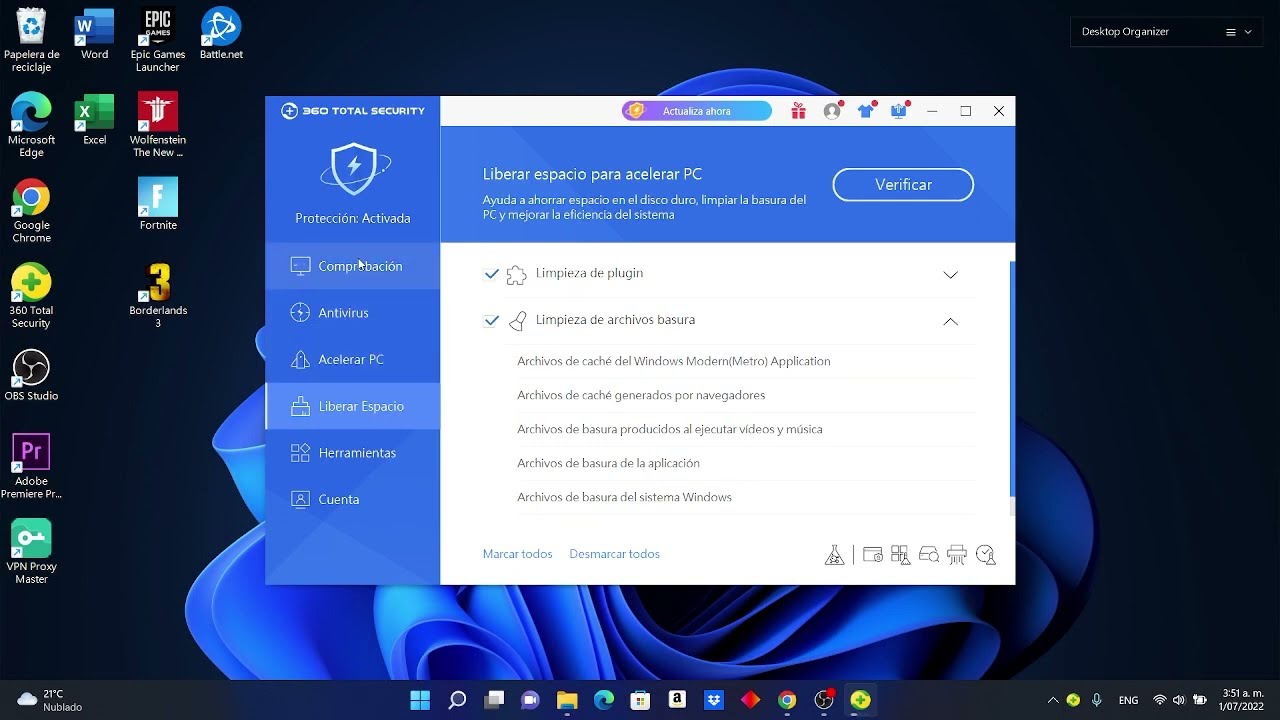The image size is (1280, 720).
Task: Go to Acelerar PC in sidebar
Action: point(353,359)
